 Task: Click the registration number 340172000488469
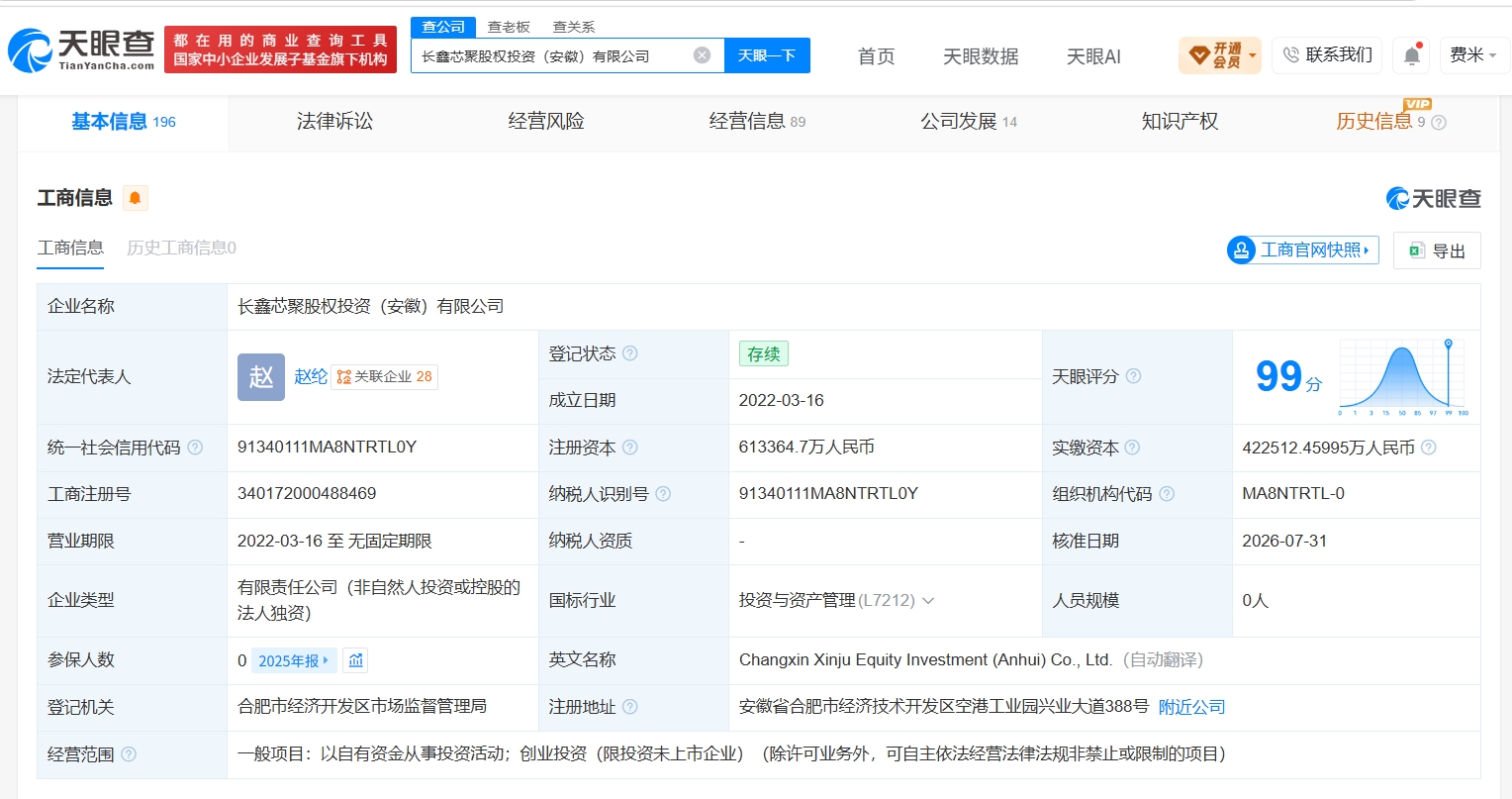pyautogui.click(x=307, y=494)
